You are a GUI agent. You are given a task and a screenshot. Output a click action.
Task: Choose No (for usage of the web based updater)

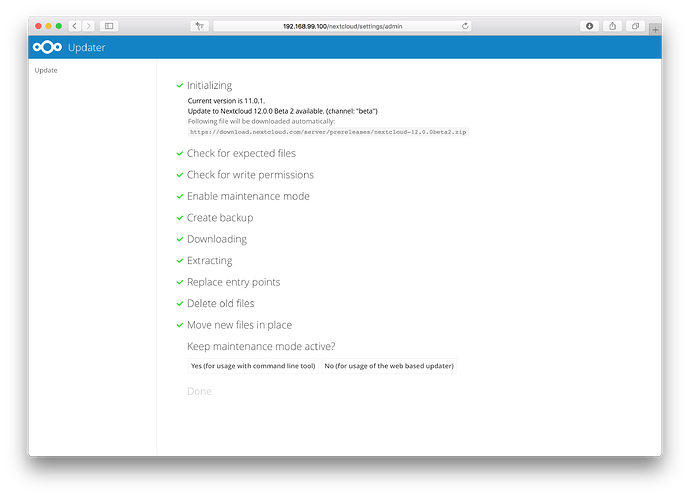[x=389, y=366]
